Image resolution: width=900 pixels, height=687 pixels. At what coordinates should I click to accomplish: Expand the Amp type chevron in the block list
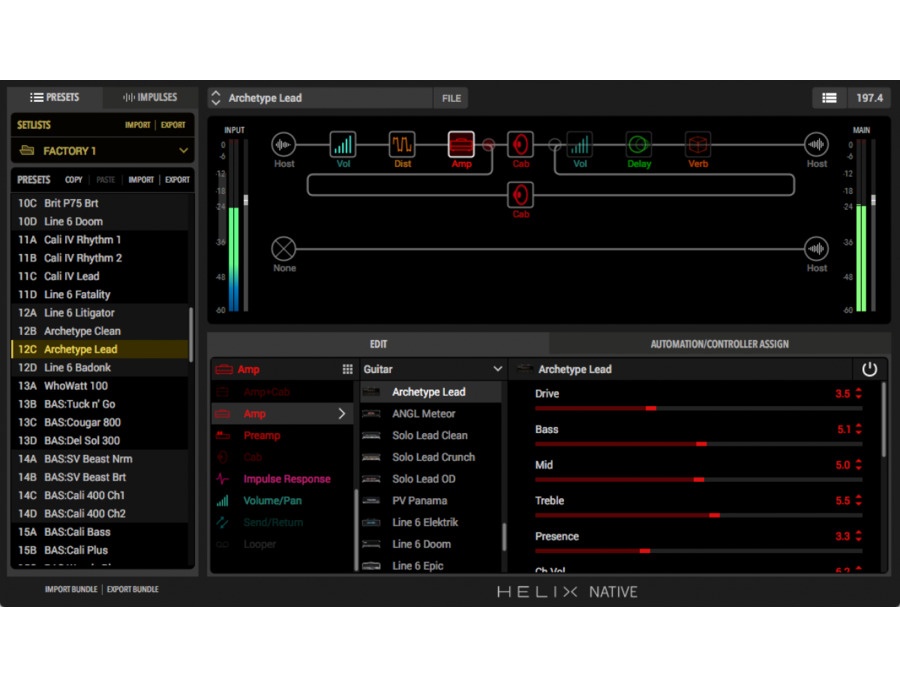point(342,413)
